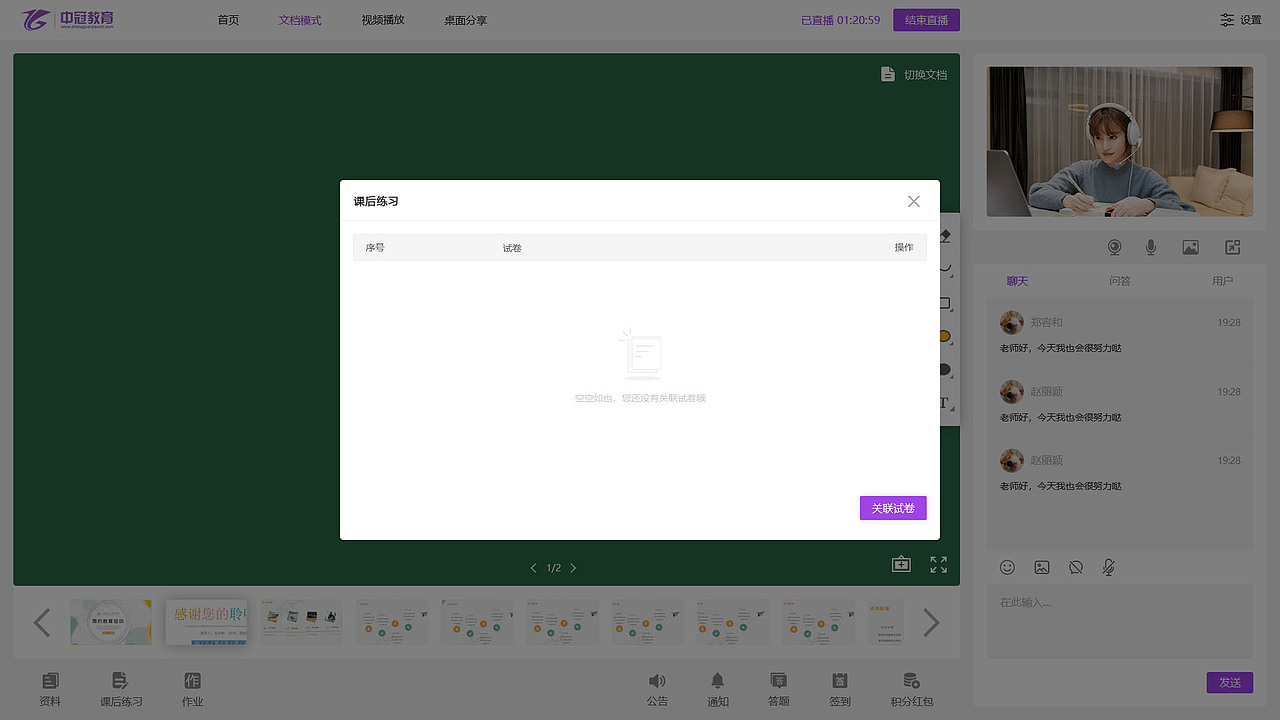Select the 感谢您的聆听 slide thumbnail
This screenshot has height=720, width=1280.
tap(206, 621)
